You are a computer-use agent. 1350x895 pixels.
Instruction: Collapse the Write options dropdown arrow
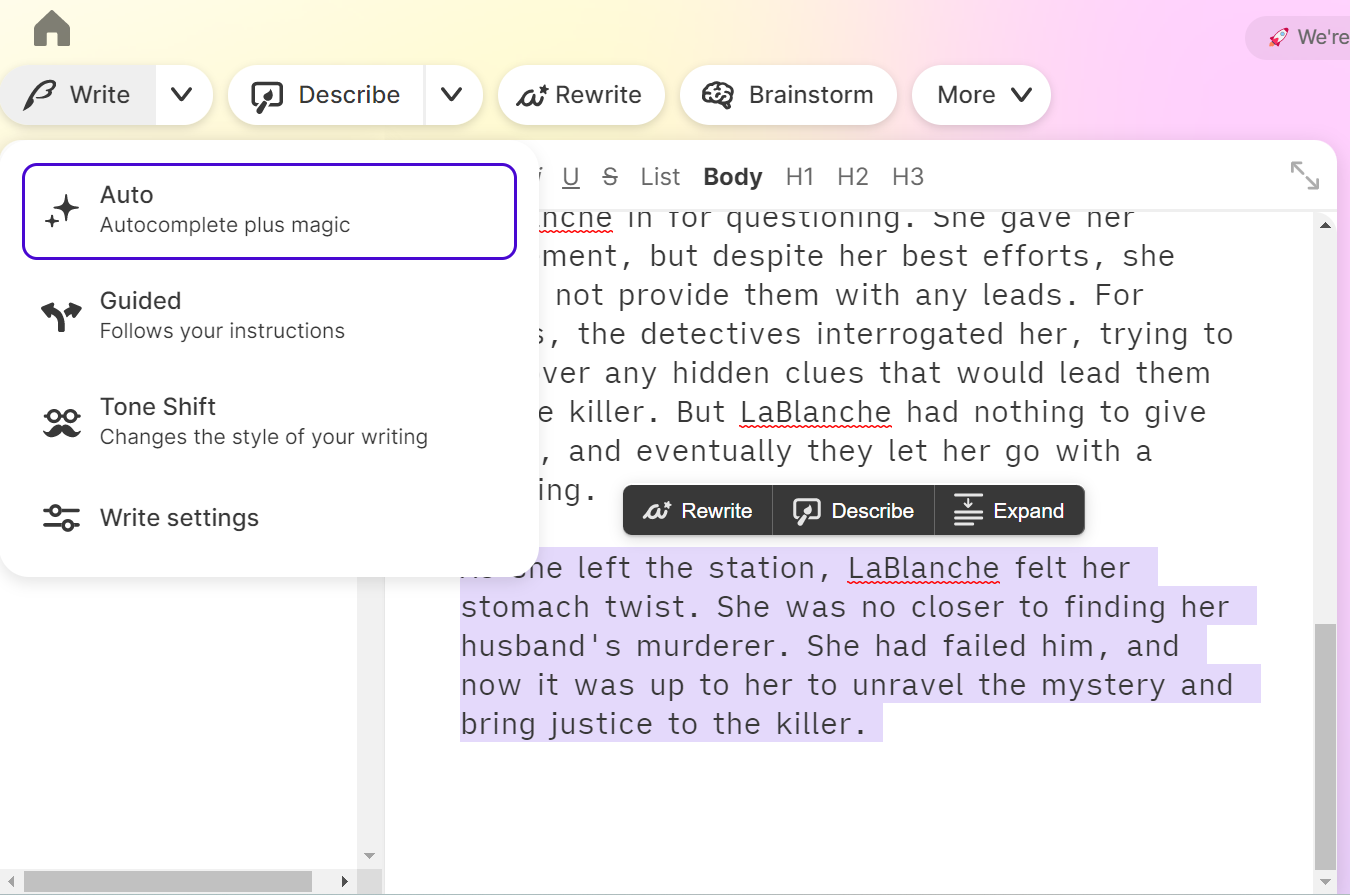[x=182, y=95]
